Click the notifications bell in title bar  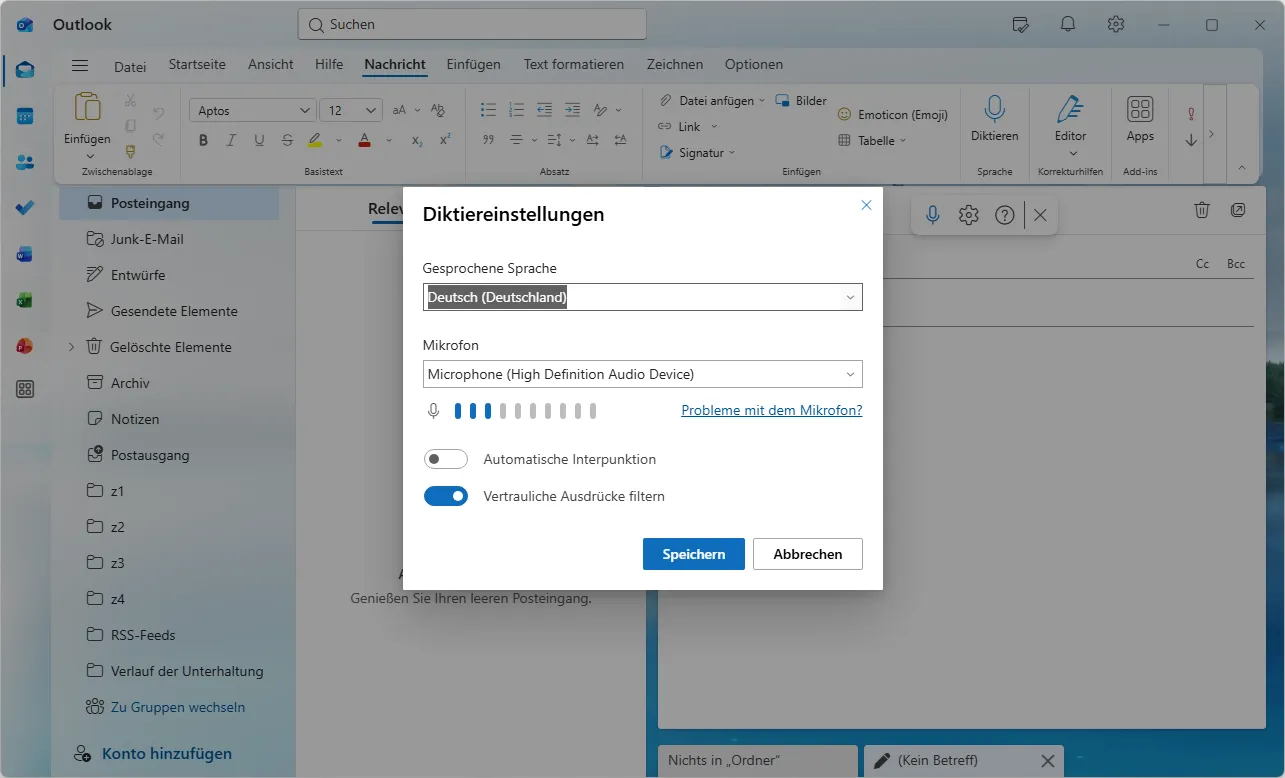point(1068,24)
